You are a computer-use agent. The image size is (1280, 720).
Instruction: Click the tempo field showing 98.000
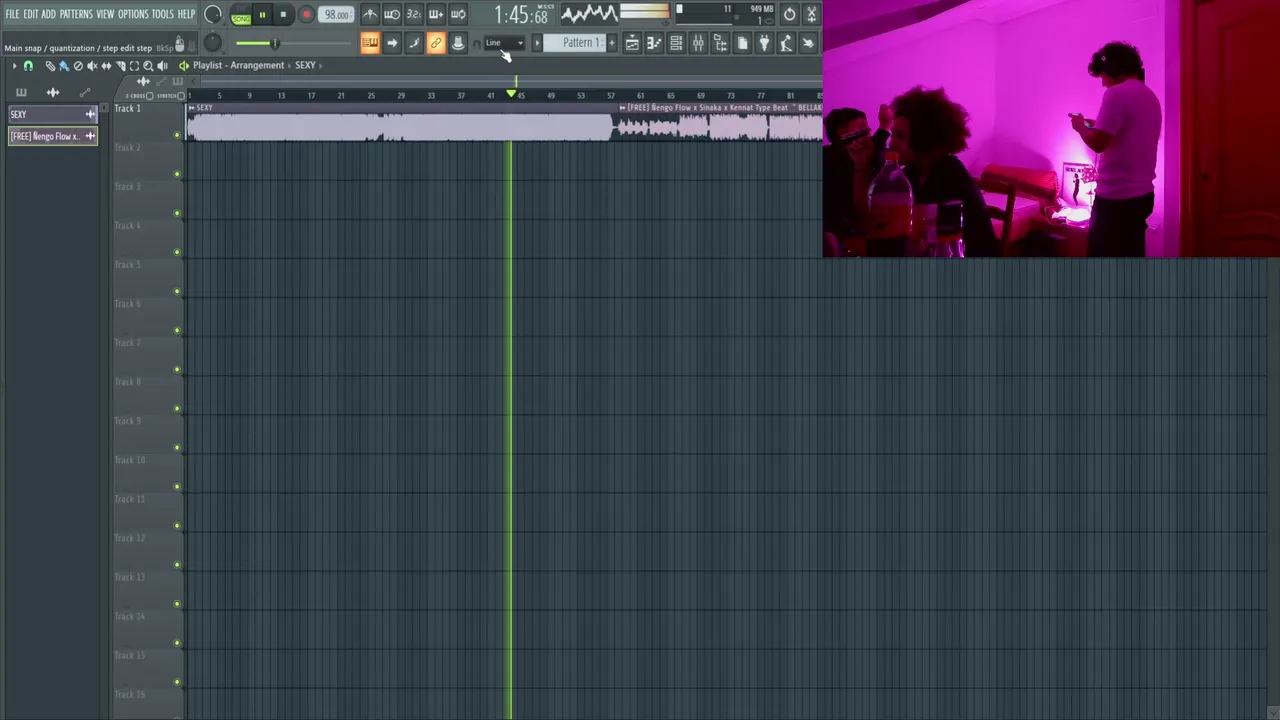click(x=336, y=15)
